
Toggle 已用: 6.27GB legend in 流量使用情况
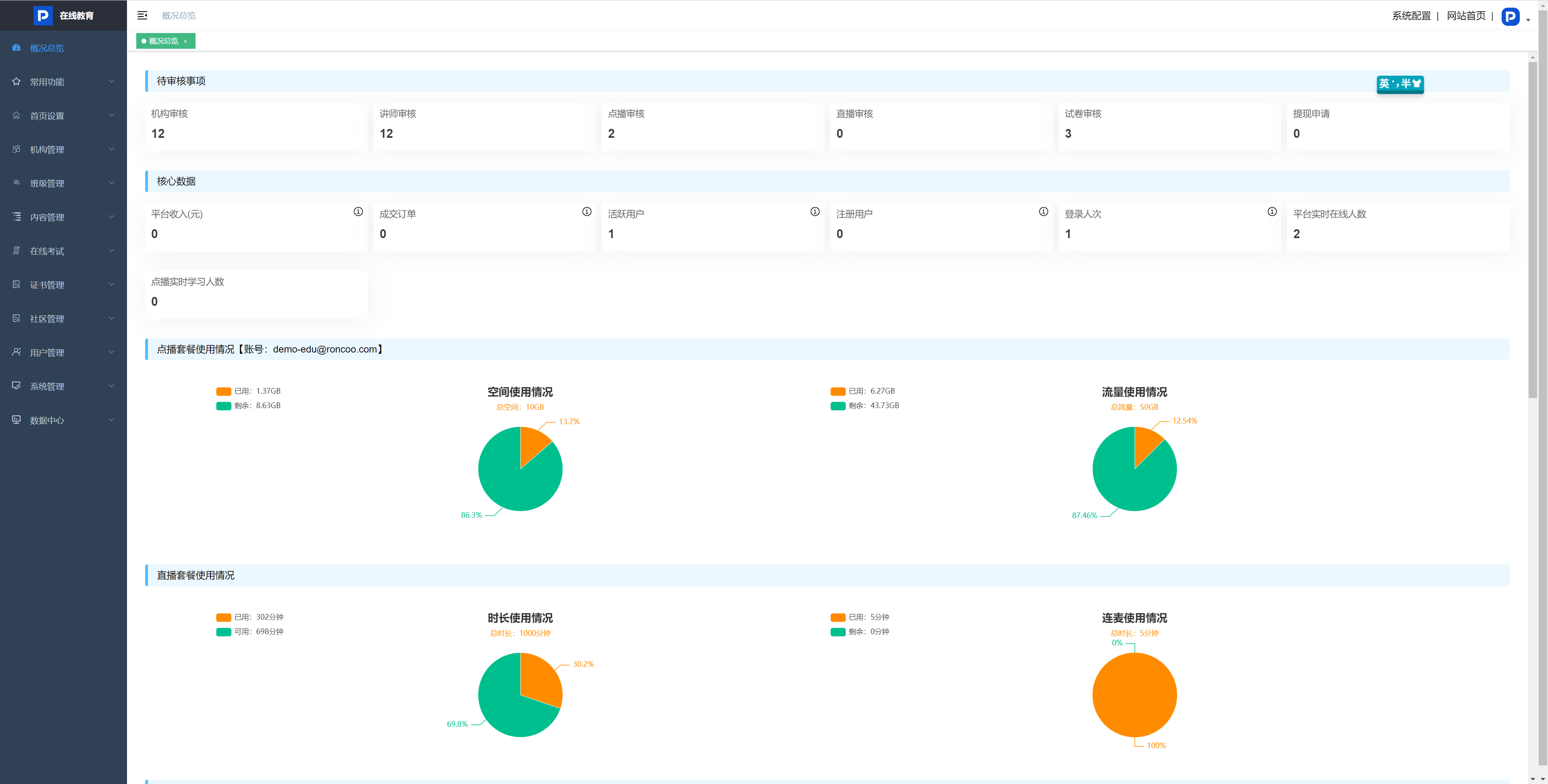863,391
